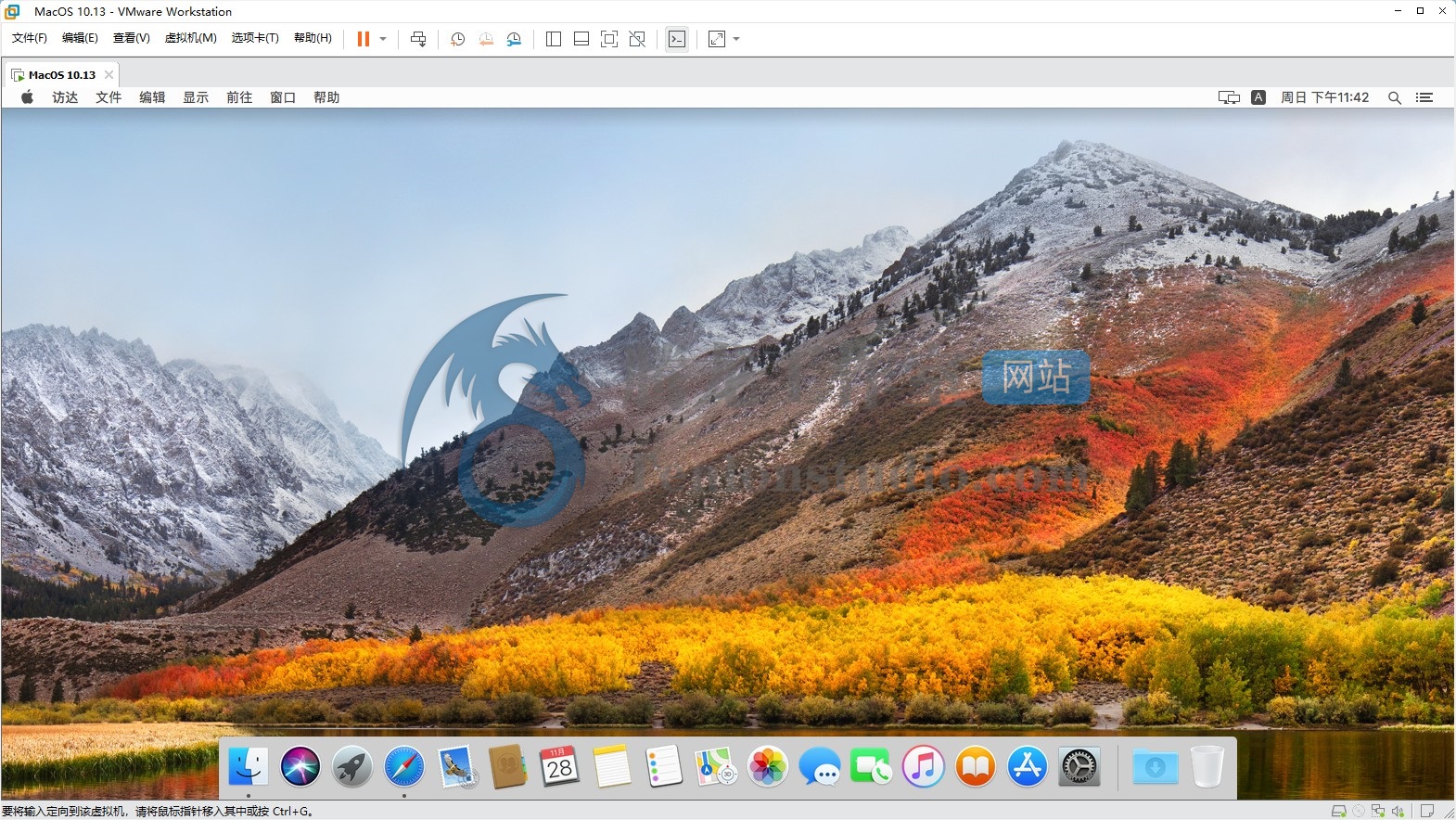Toggle the console view button
The height and width of the screenshot is (820, 1456).
(677, 39)
